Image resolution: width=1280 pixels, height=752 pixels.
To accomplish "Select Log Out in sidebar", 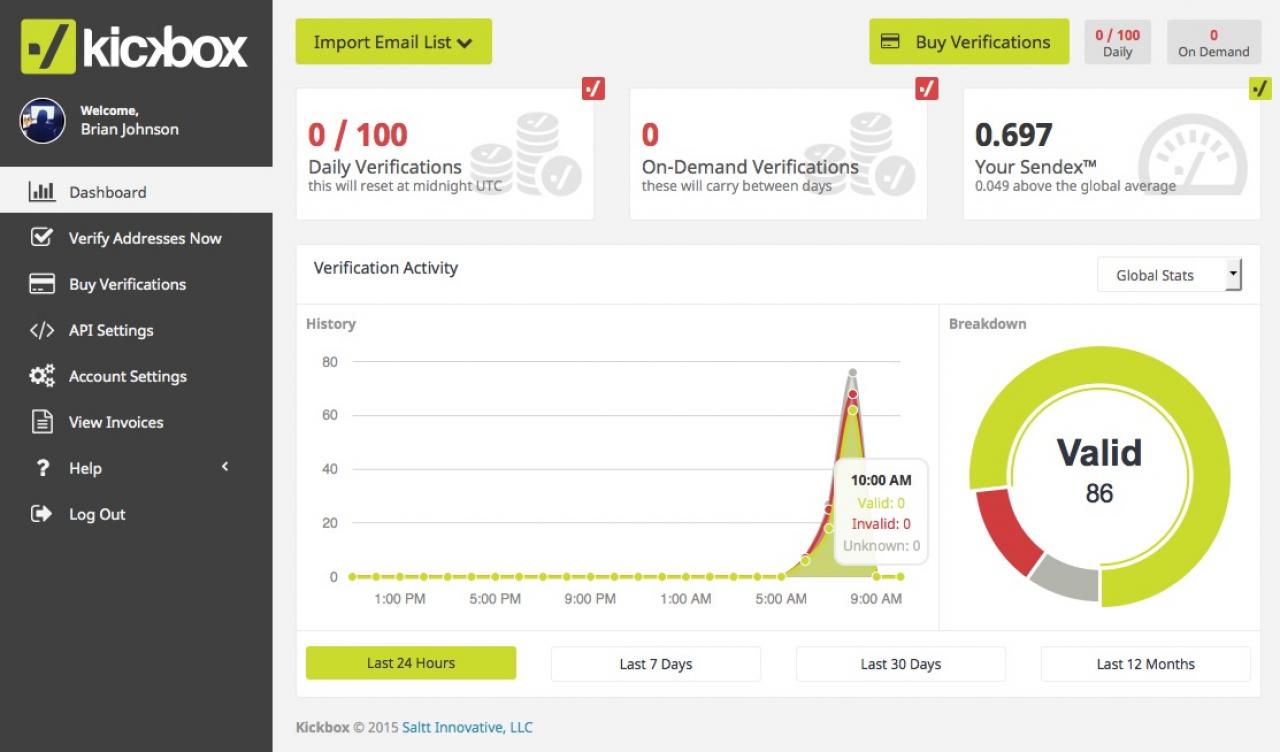I will 136,514.
